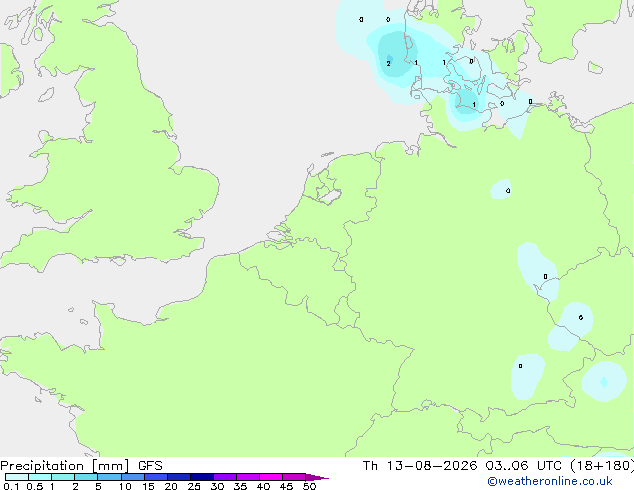This screenshot has height=490, width=634.
Task: Click the weatheronline.co.uk copyright link
Action: click(550, 481)
